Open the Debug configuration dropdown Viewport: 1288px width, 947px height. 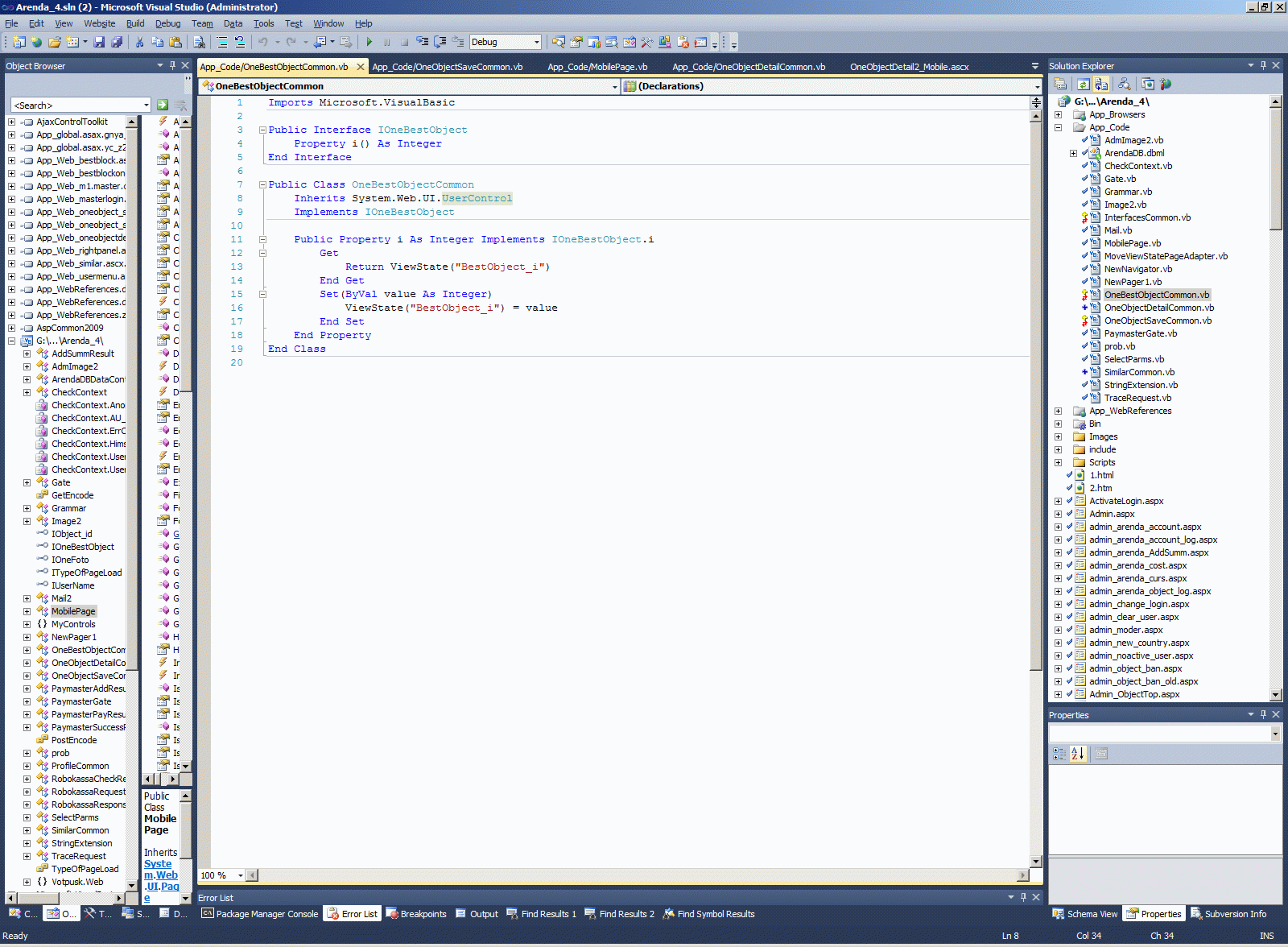tap(536, 42)
